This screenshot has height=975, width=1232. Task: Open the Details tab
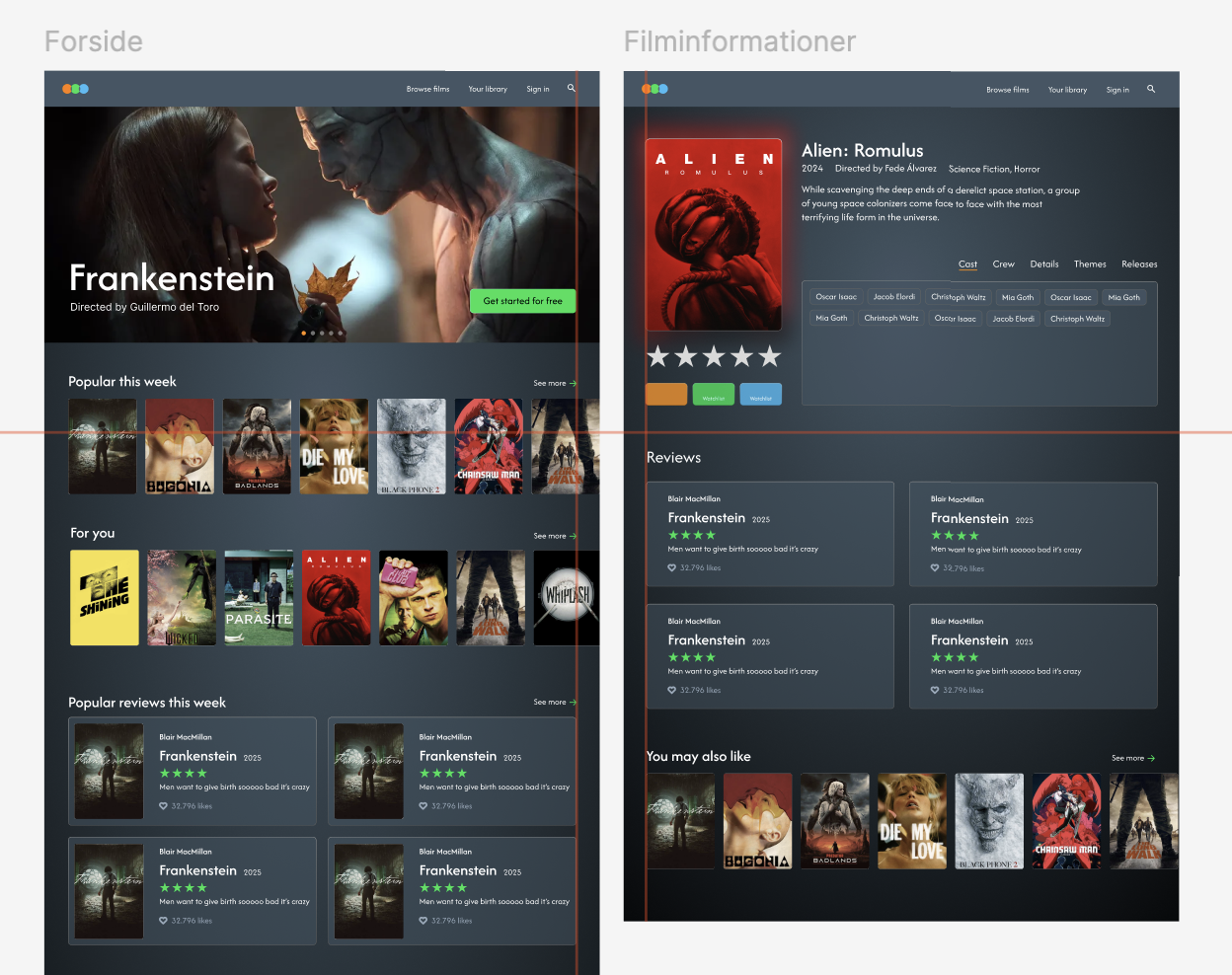click(x=1044, y=264)
